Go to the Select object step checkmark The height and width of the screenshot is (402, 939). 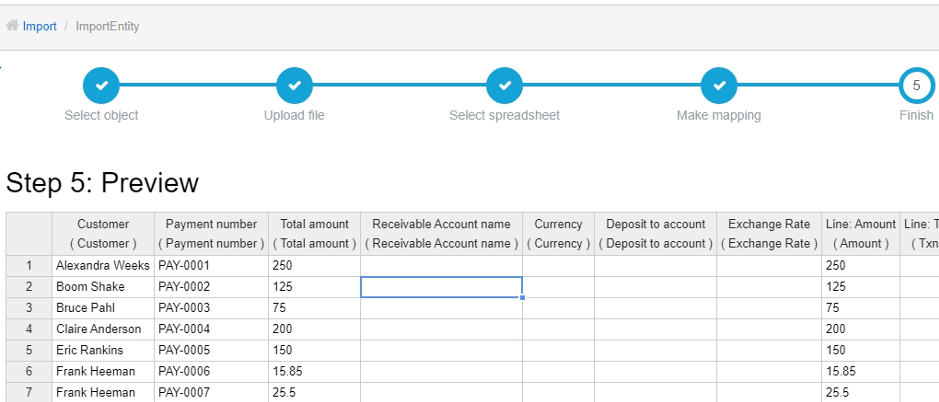point(101,86)
